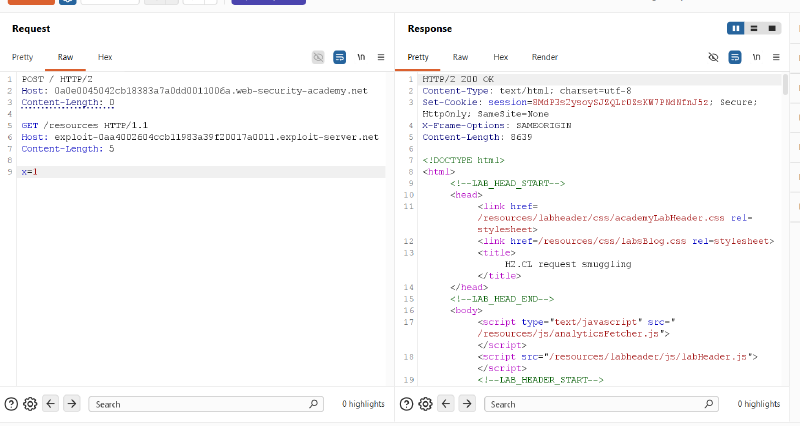Focus the Response search input field
Screen dimensions: 800x426
(x=602, y=404)
